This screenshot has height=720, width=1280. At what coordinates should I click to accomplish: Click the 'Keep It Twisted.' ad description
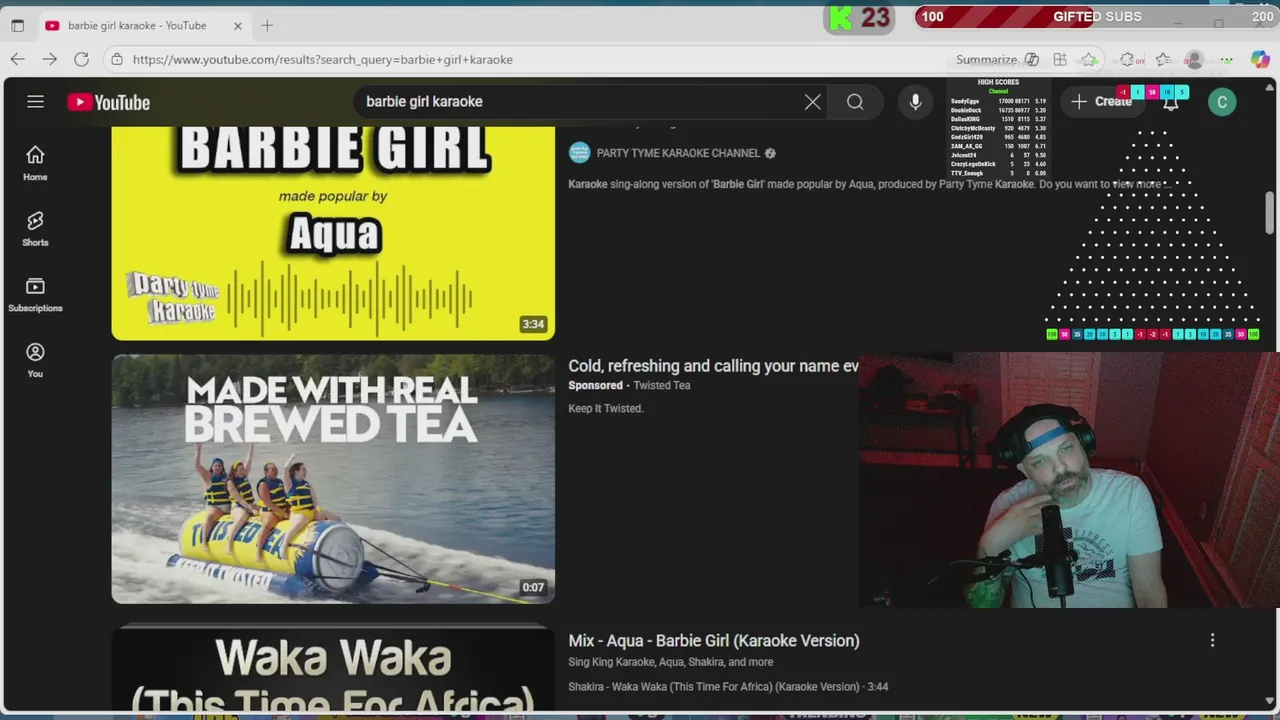(x=605, y=408)
